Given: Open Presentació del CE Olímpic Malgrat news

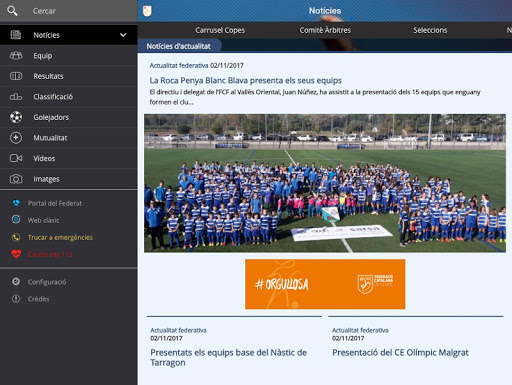Looking at the screenshot, I should pos(400,352).
